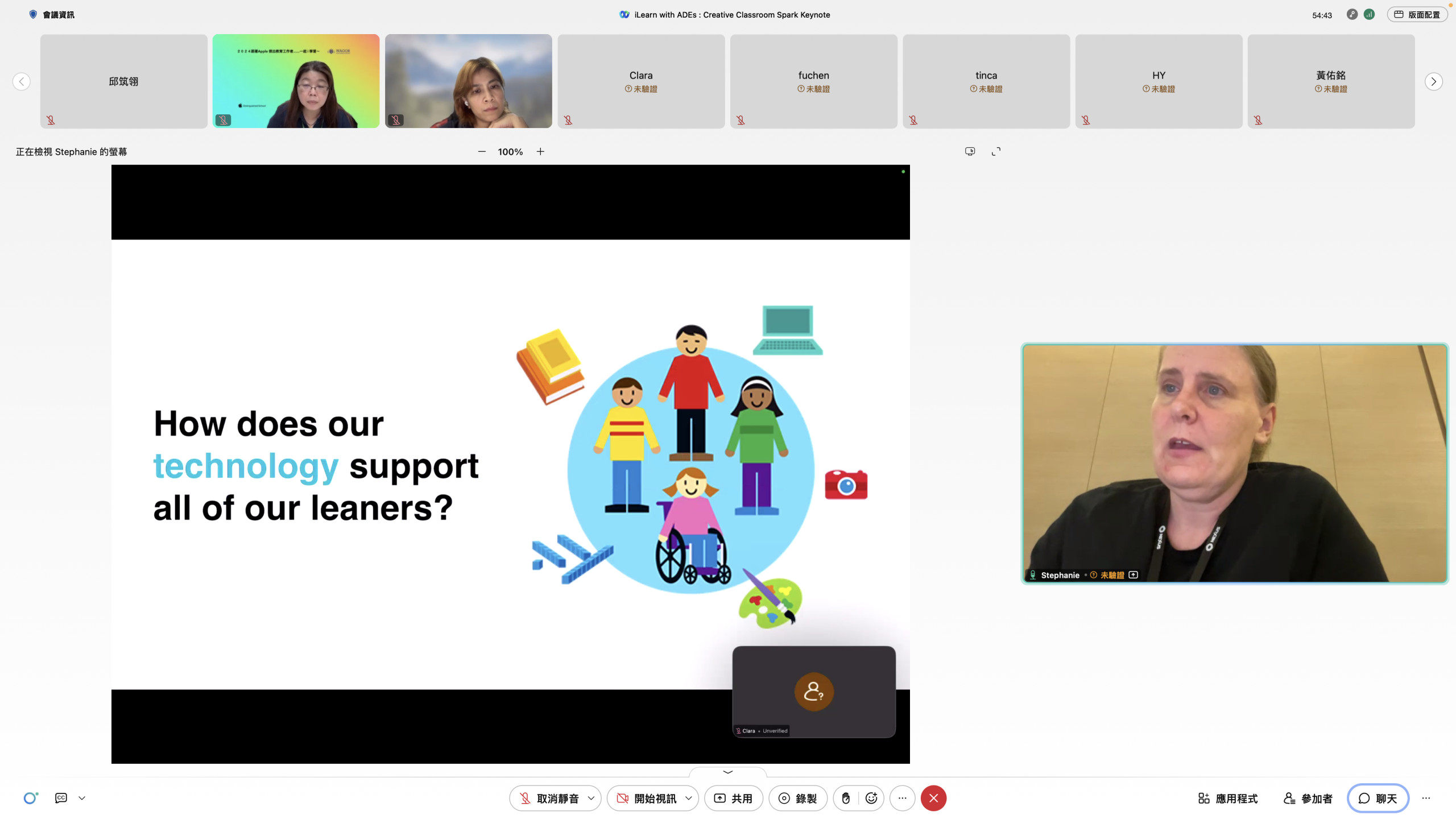
Task: Expand audio options arrow beside 取消靜音
Action: pos(591,798)
